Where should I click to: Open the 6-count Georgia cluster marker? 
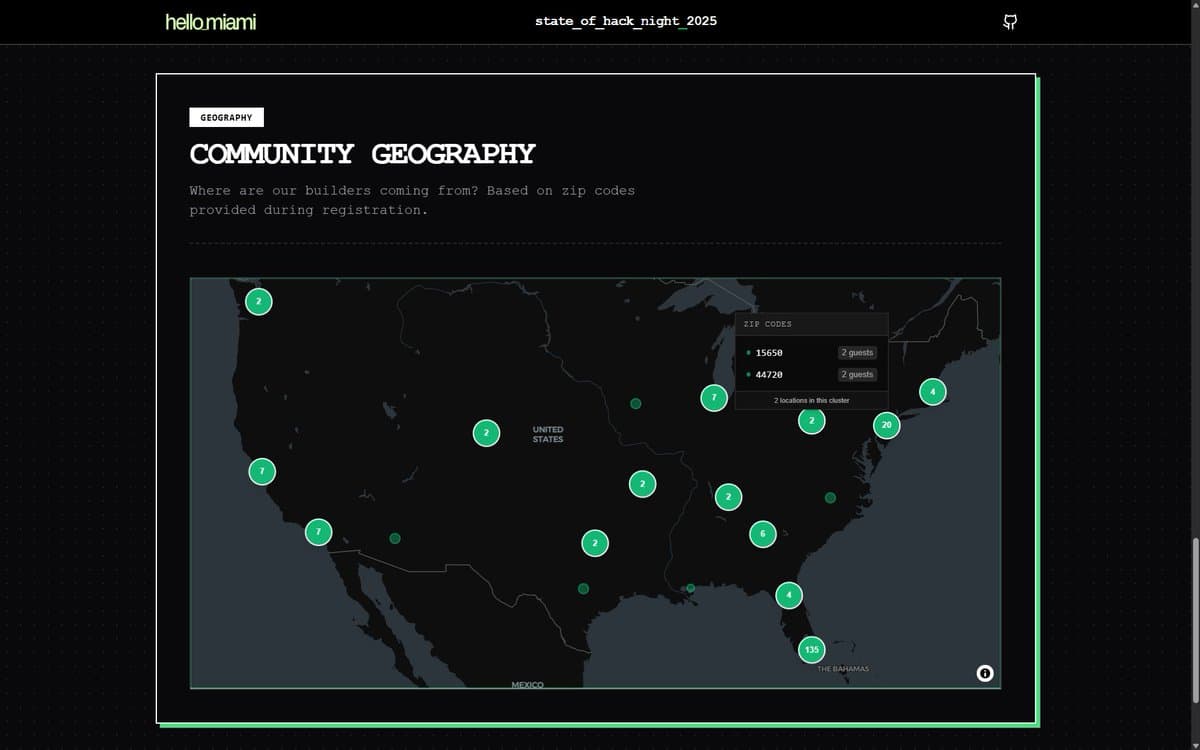tap(762, 534)
